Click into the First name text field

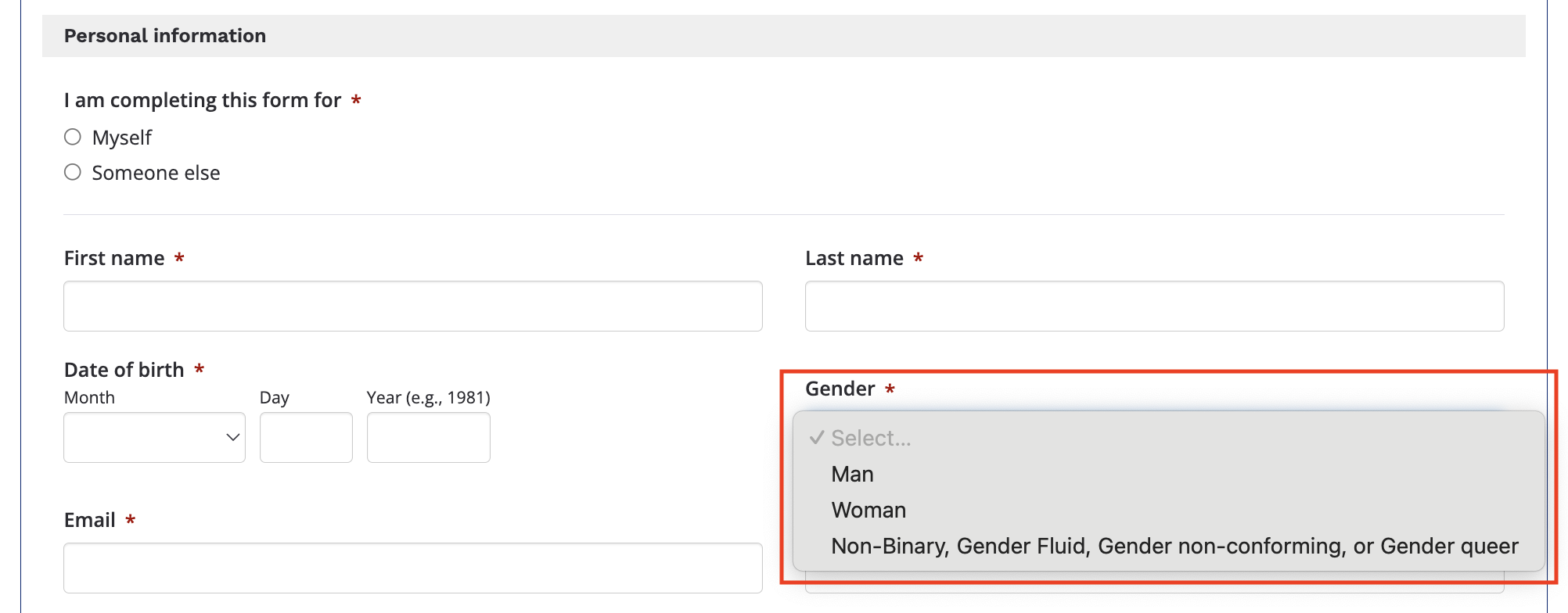412,306
